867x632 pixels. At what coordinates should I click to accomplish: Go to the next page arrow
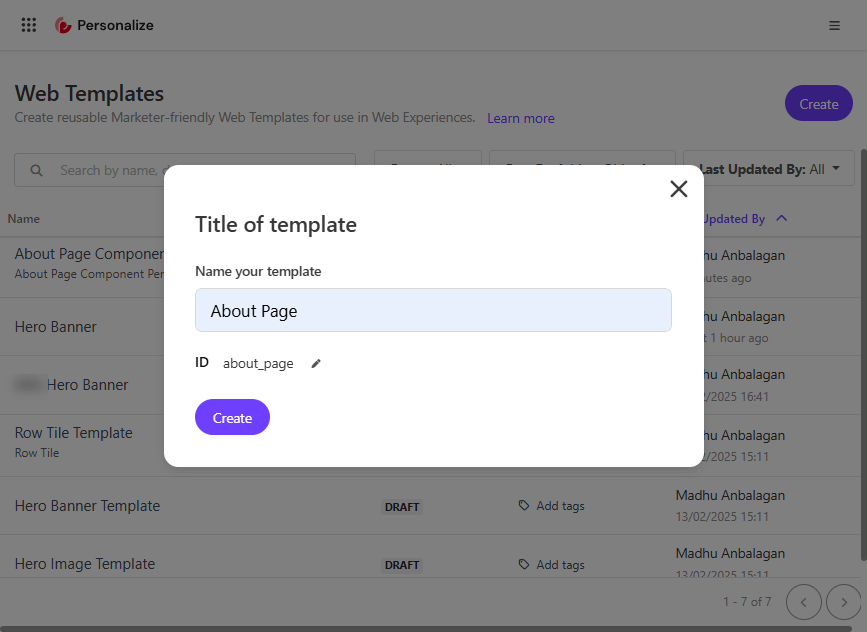843,602
